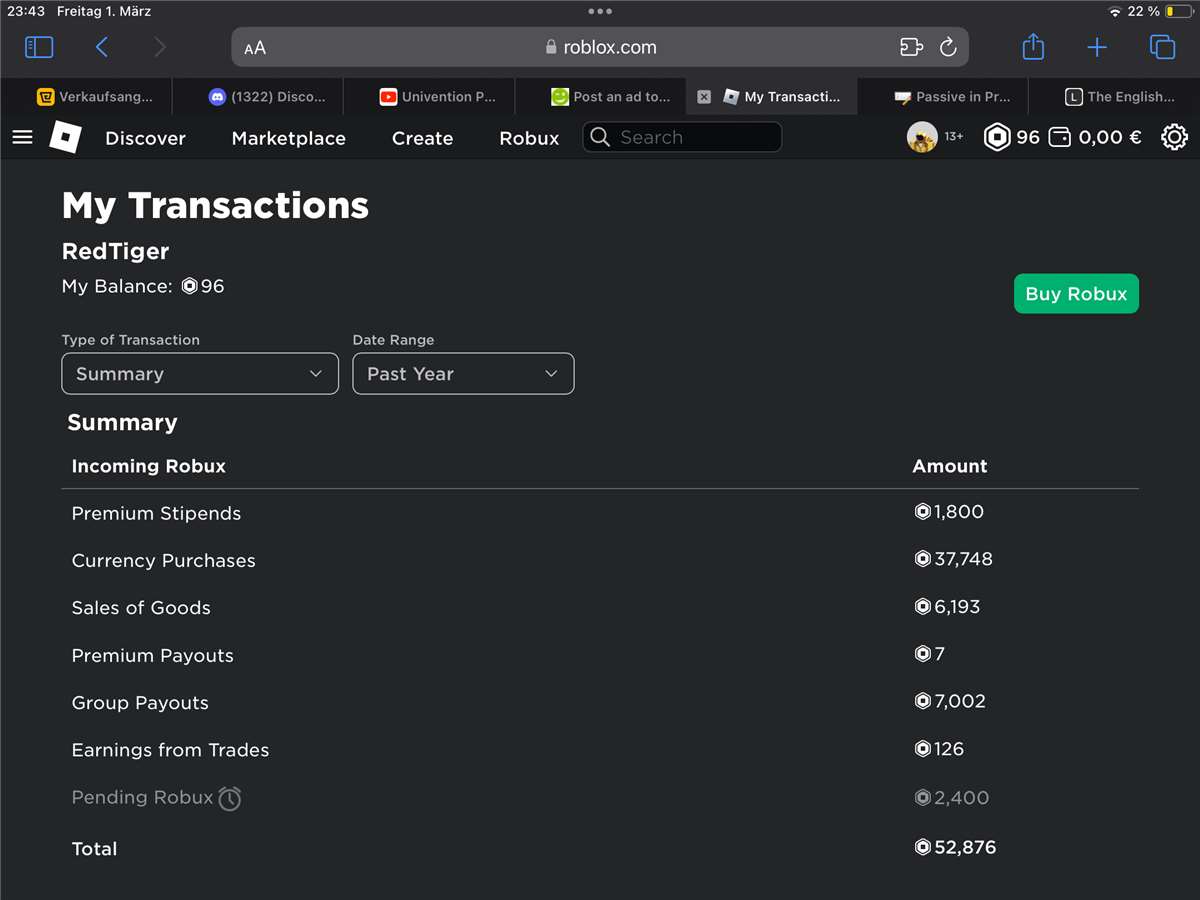The width and height of the screenshot is (1200, 900).
Task: Click the Roblox Search input field
Action: [682, 137]
